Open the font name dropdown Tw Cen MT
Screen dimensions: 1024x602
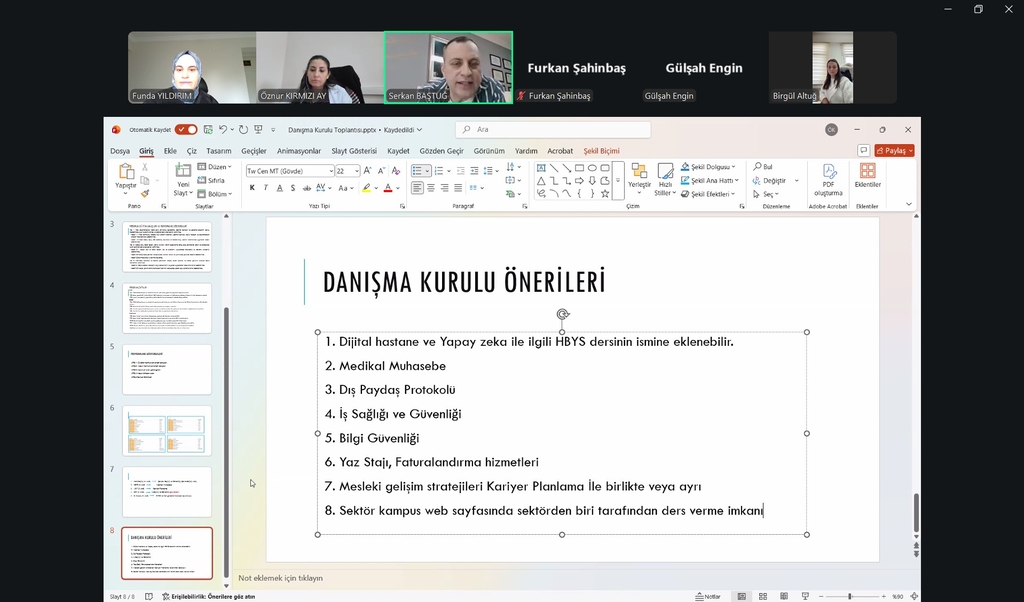coord(290,171)
